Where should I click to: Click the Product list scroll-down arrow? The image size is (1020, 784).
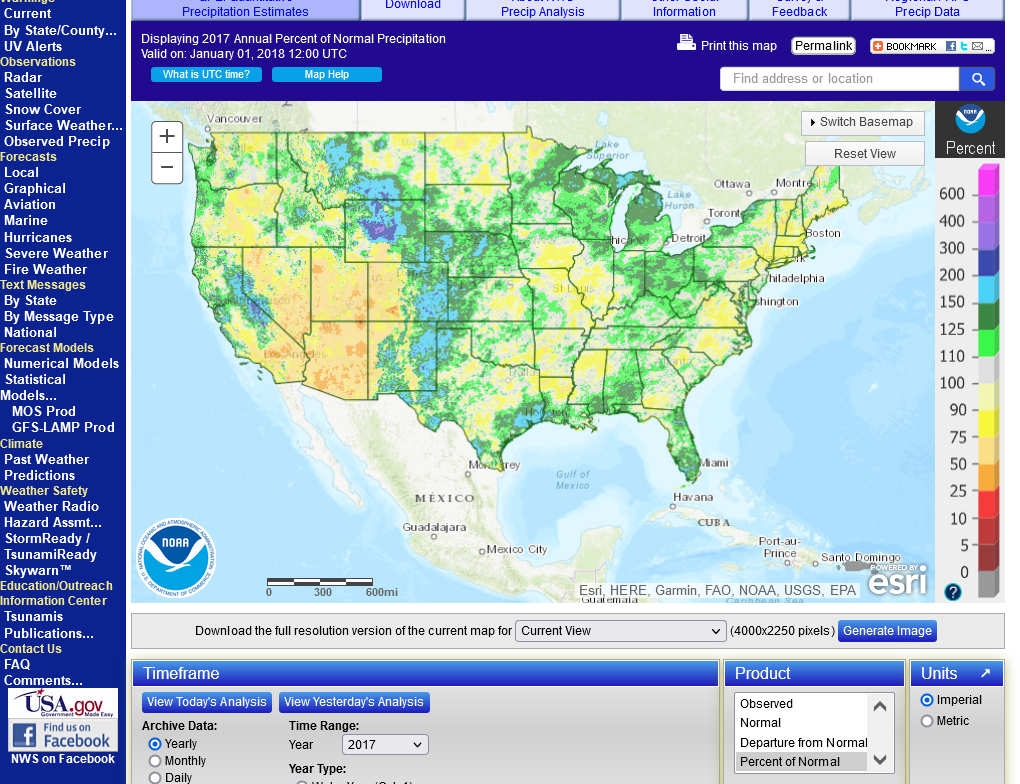(x=880, y=759)
